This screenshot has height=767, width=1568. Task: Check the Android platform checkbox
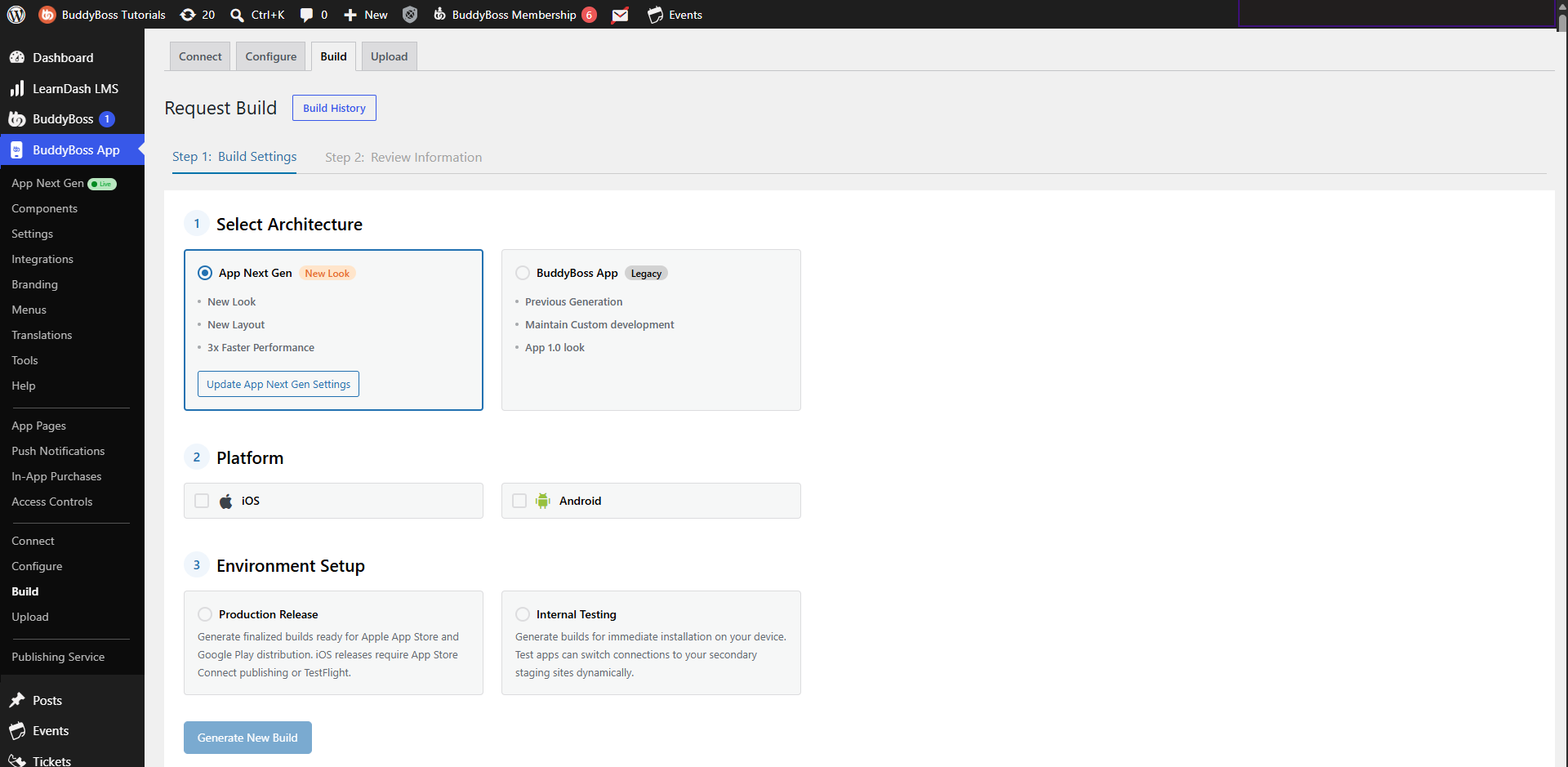coord(519,501)
